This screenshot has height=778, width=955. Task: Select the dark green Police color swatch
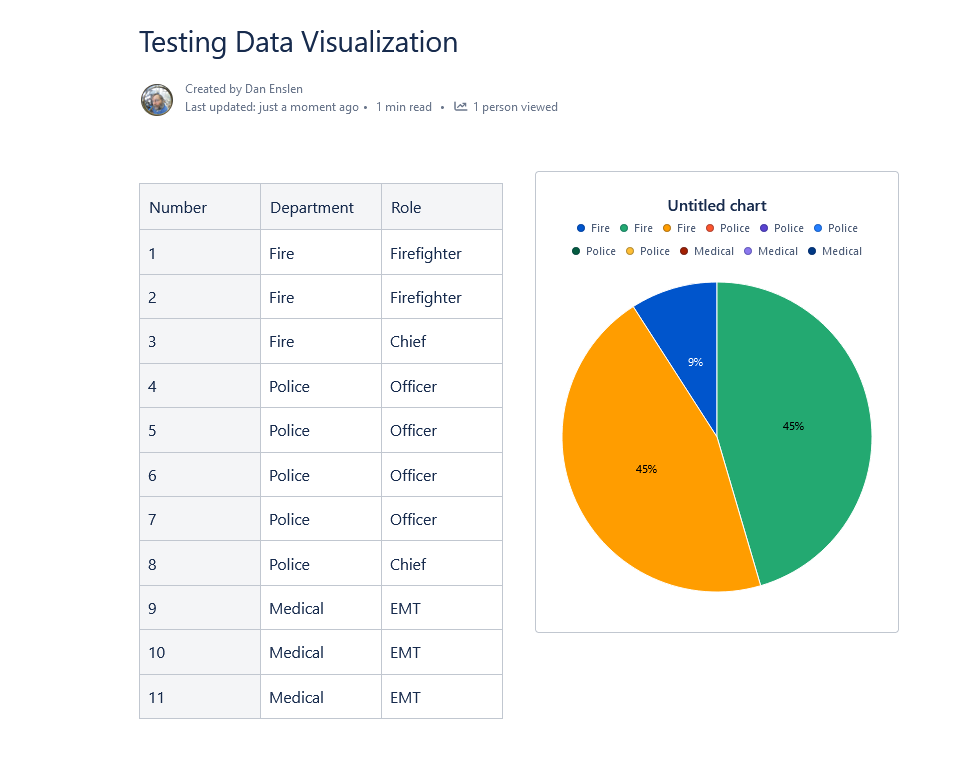tap(576, 251)
